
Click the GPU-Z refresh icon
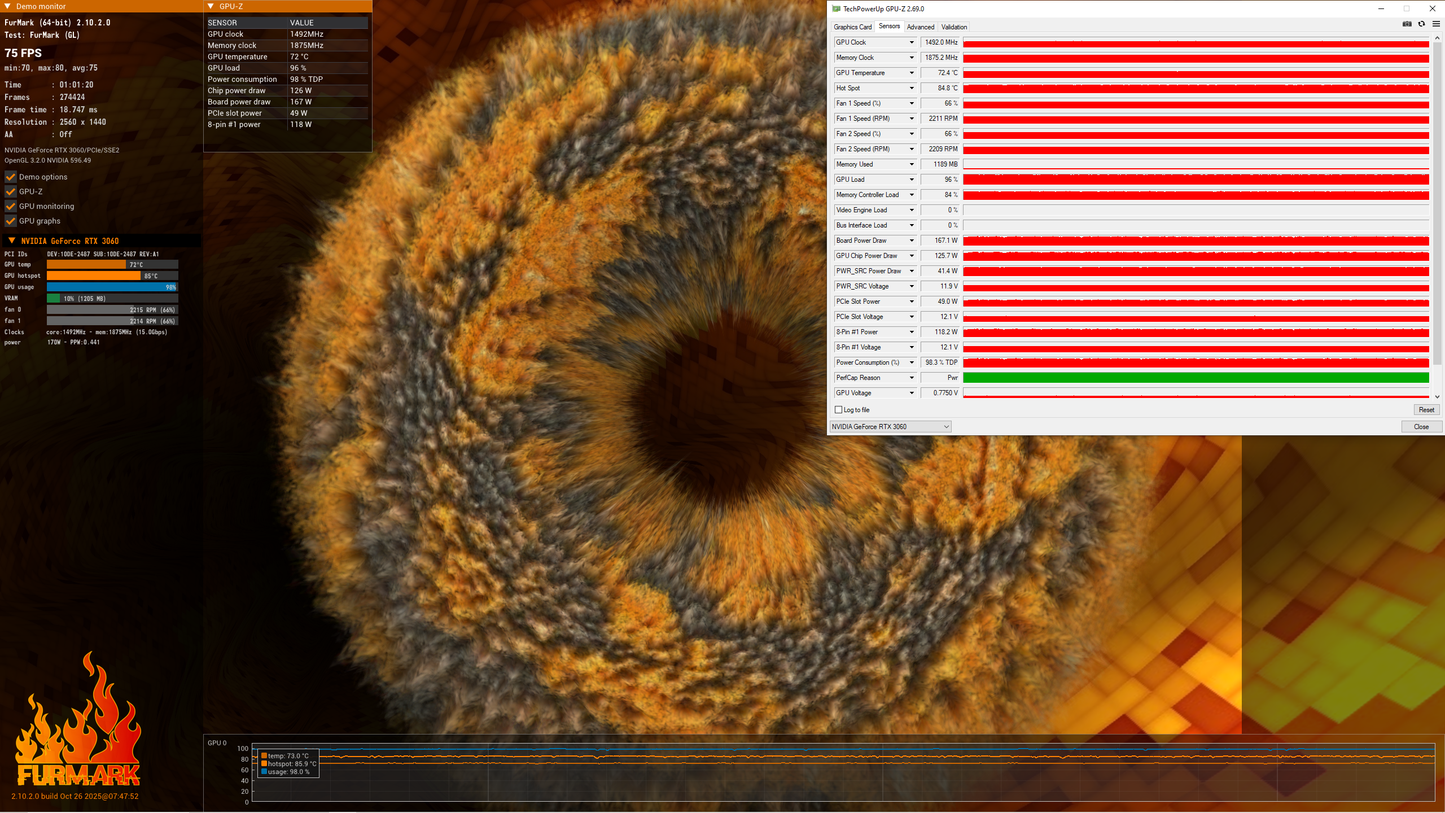[x=1421, y=24]
